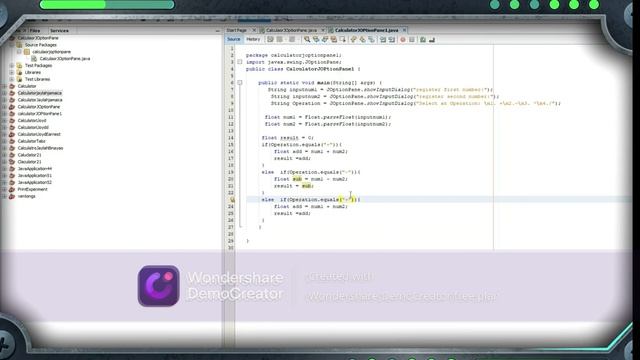Switch to CalculaorJOptionPane.java editor tab
This screenshot has width=640, height=360.
pyautogui.click(x=291, y=30)
